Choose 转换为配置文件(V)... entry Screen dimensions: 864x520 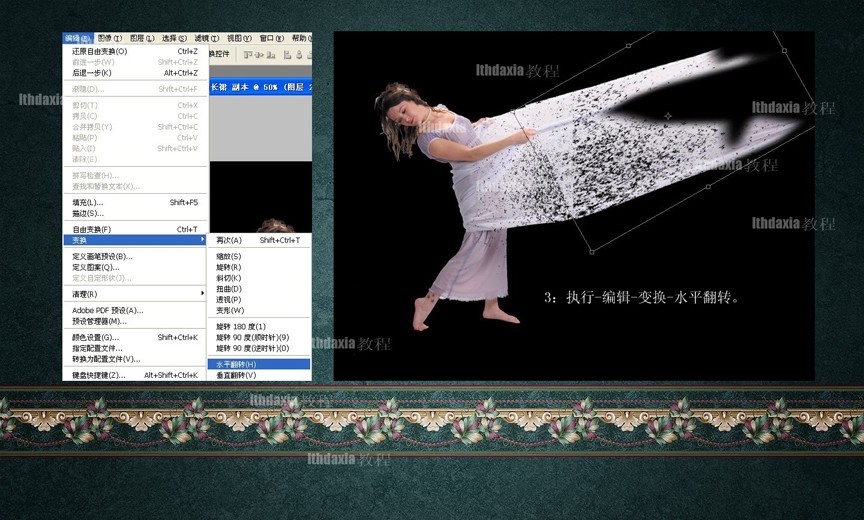(135, 359)
